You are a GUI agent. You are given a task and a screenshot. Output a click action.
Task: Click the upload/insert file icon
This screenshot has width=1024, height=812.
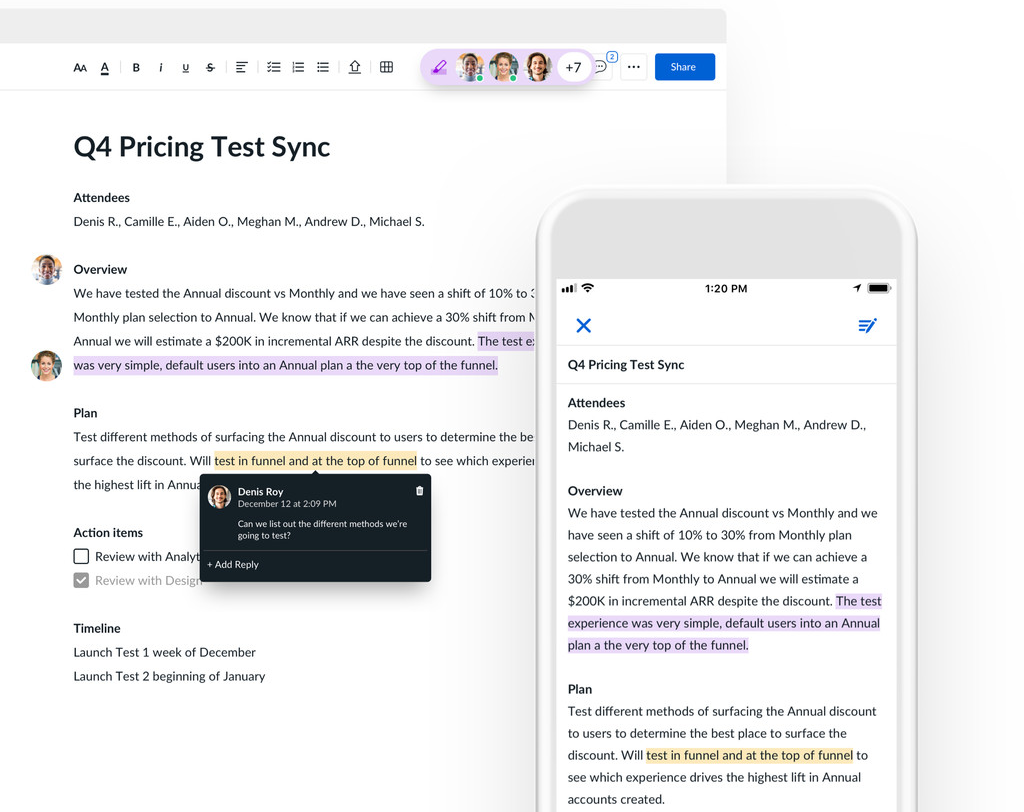click(355, 67)
